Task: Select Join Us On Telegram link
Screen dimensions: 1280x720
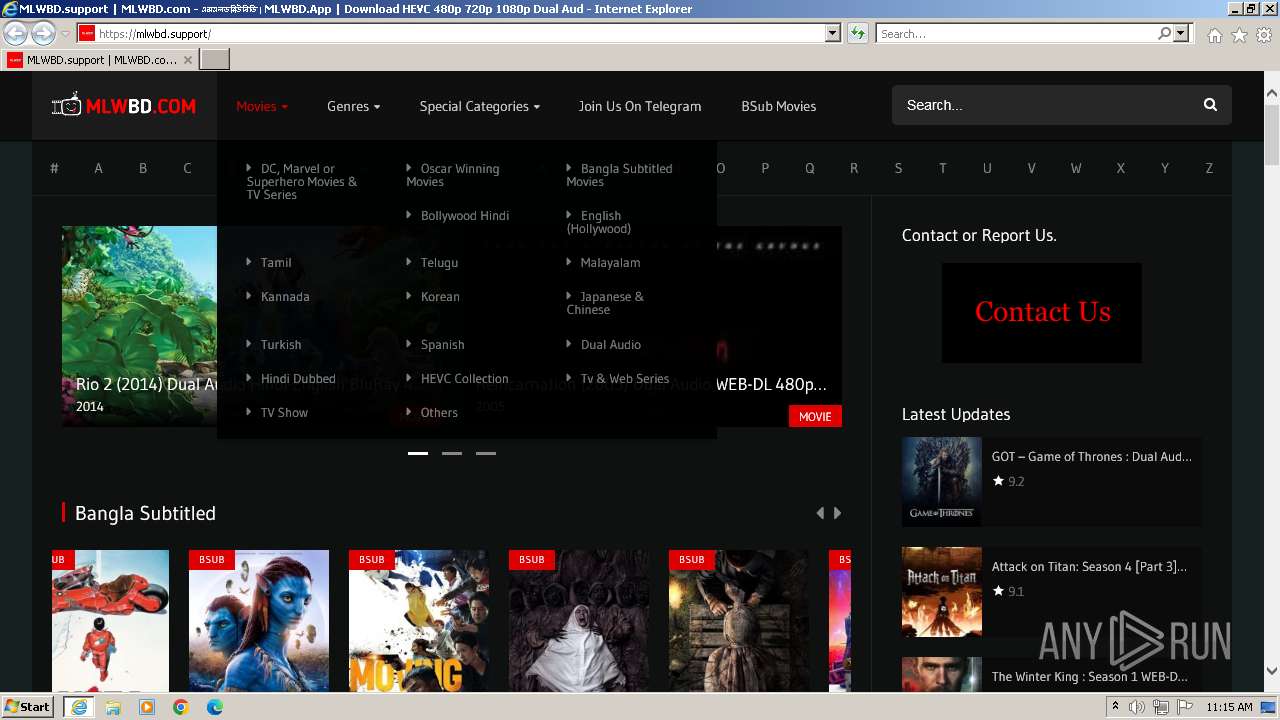Action: coord(640,106)
